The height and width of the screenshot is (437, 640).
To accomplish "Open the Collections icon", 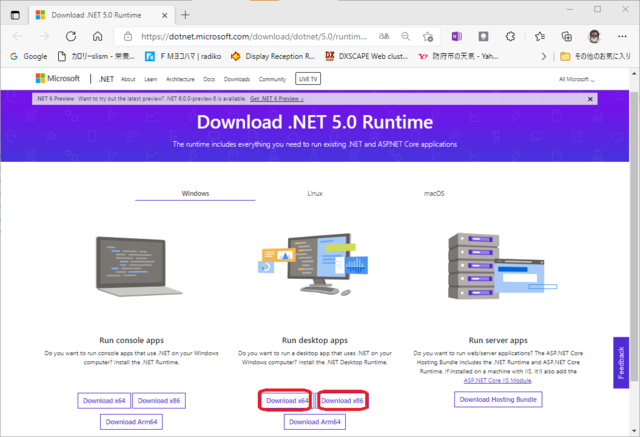I will [567, 36].
